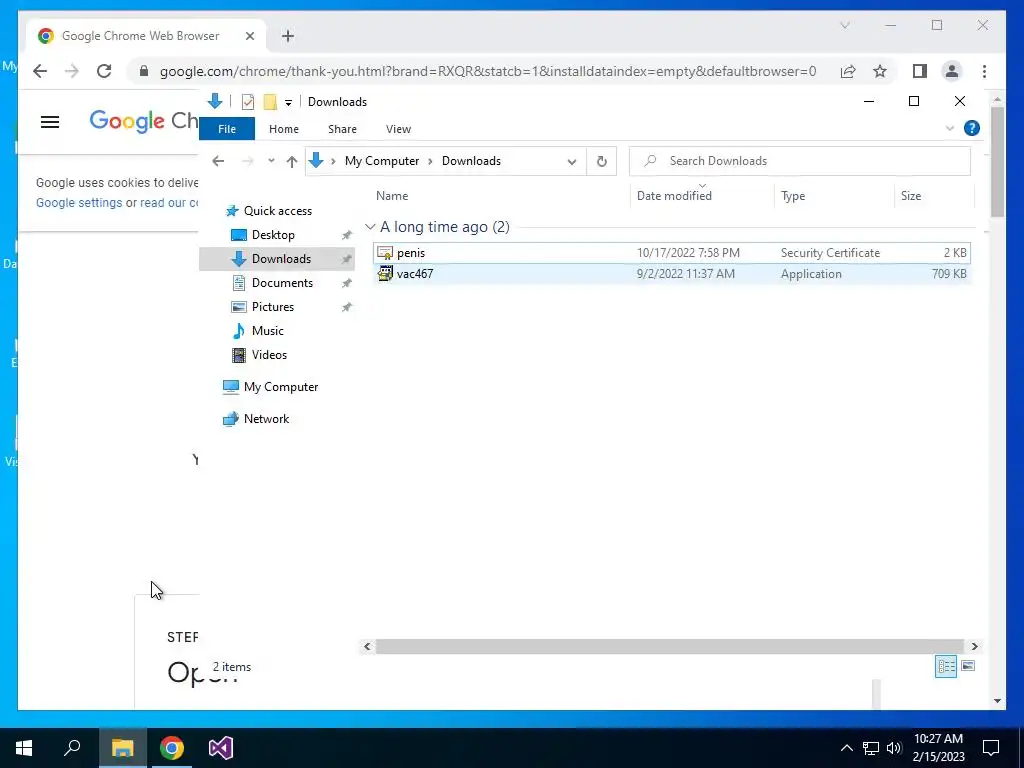Go up one folder level
Viewport: 1024px width, 768px height.
[291, 161]
